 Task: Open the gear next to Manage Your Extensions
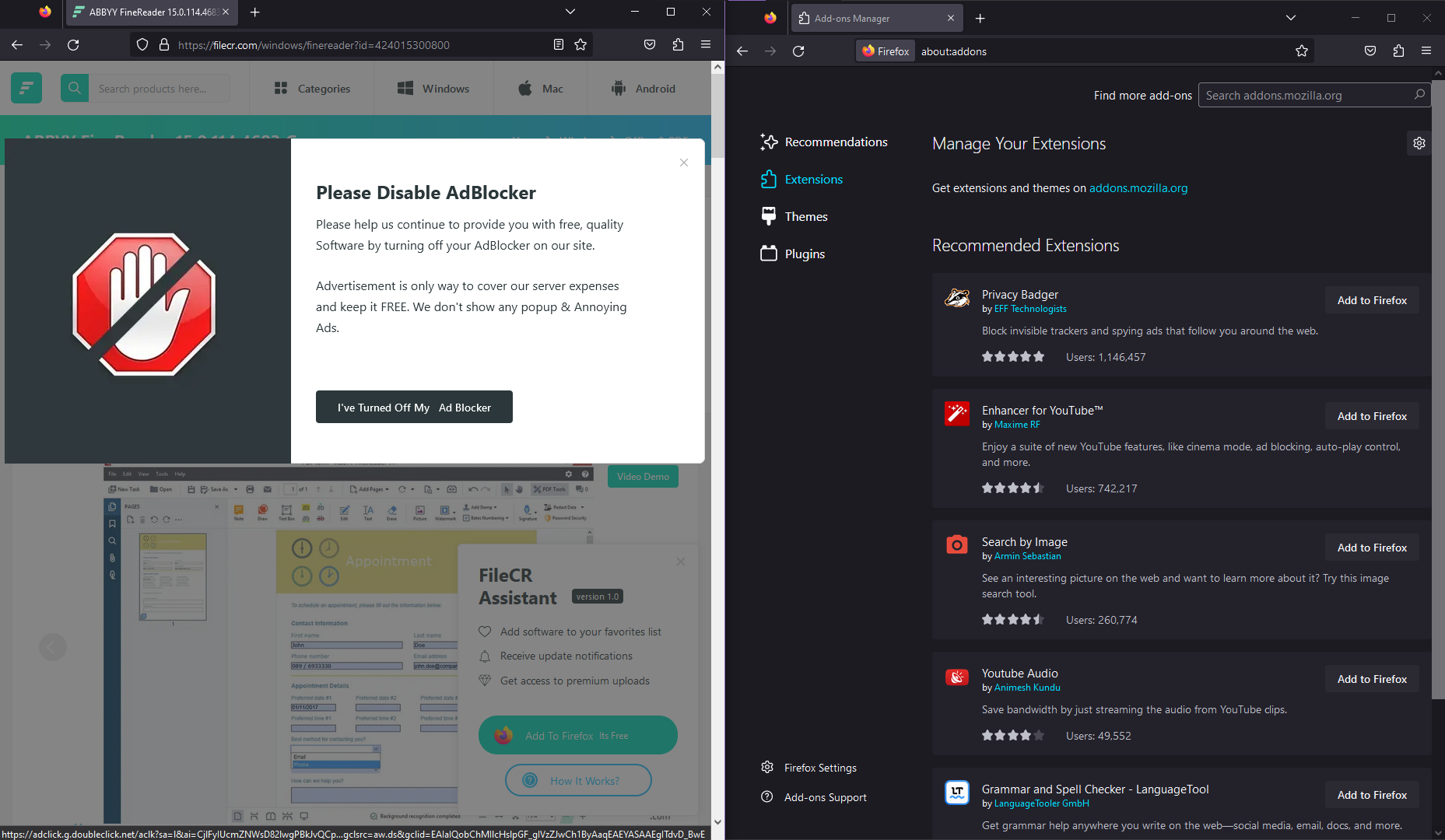coord(1419,143)
